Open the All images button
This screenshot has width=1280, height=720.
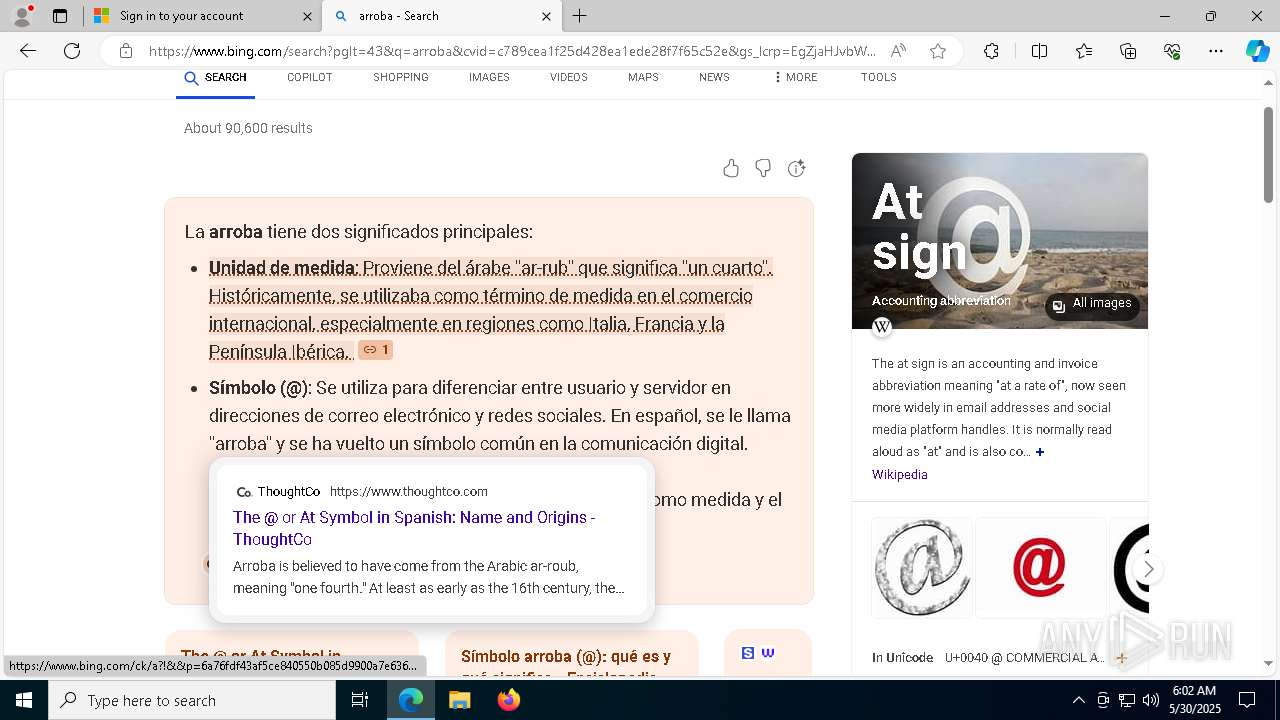[1092, 304]
